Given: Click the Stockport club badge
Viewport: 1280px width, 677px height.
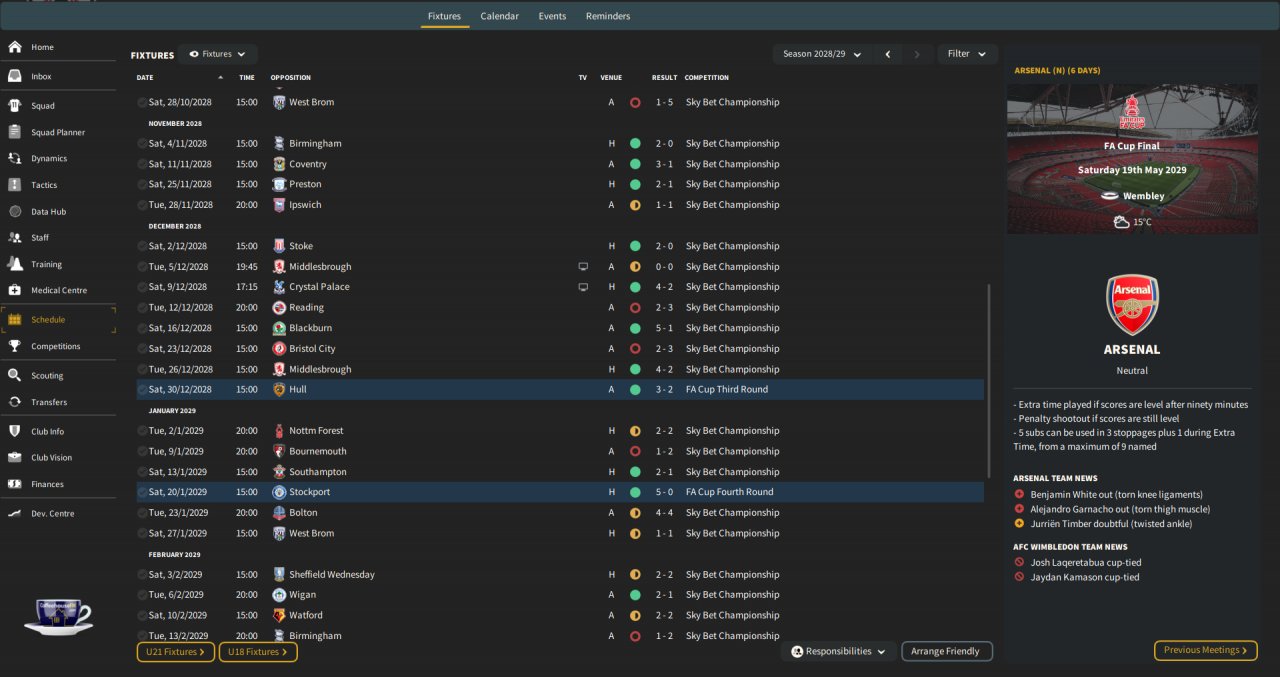Looking at the screenshot, I should pos(280,492).
